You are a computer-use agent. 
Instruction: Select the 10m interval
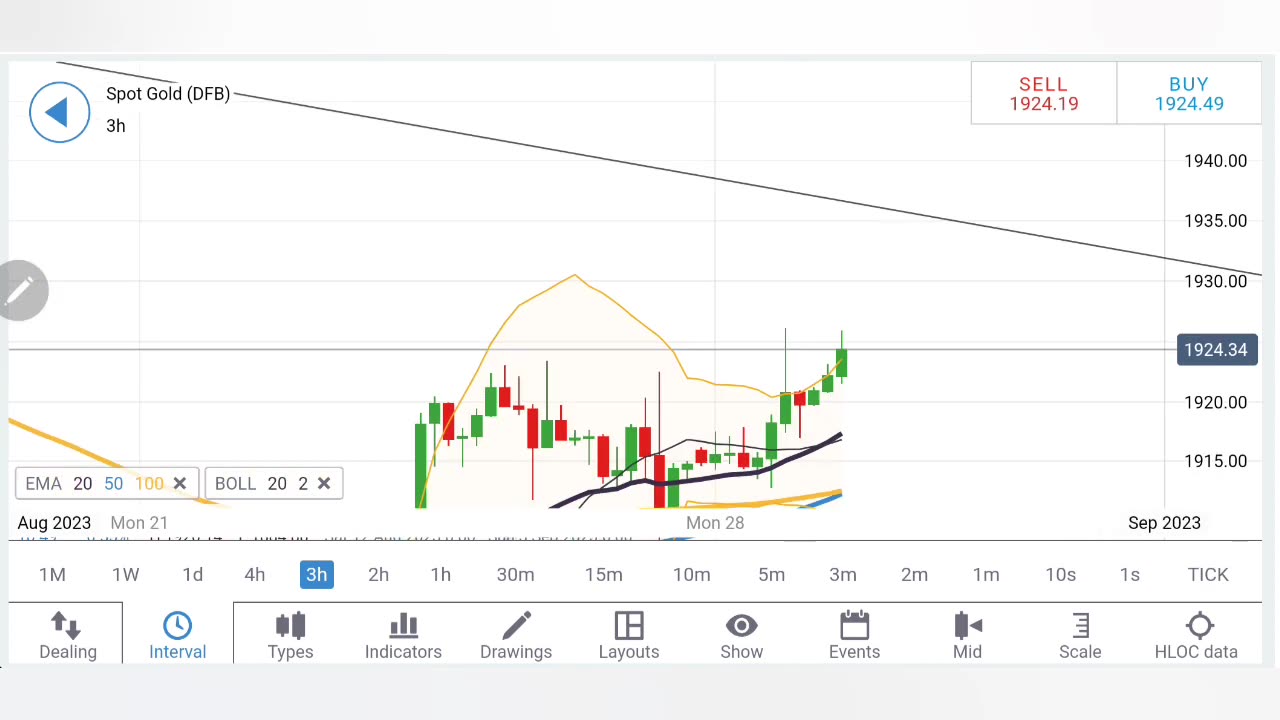tap(691, 575)
